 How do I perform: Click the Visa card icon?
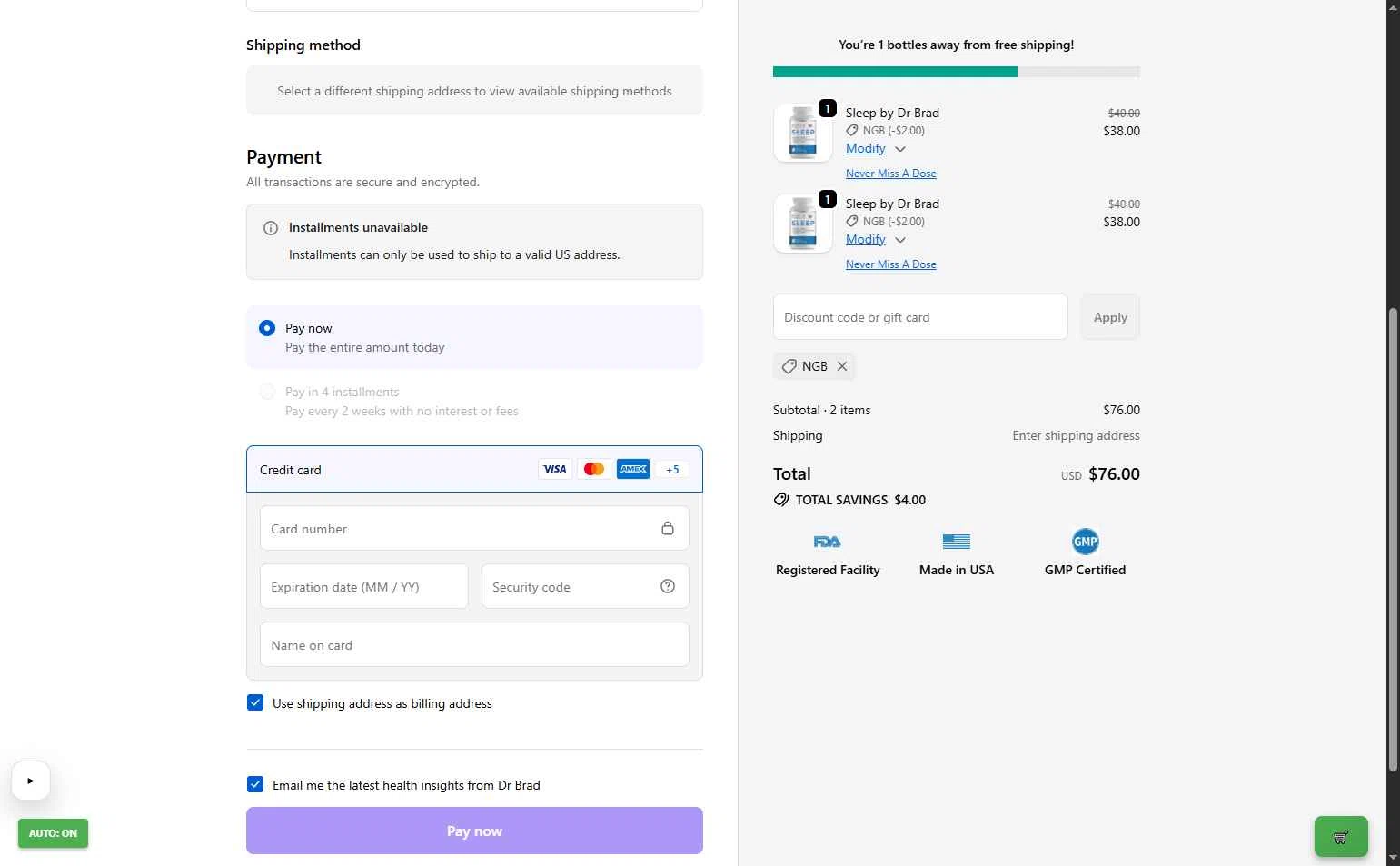click(x=554, y=469)
